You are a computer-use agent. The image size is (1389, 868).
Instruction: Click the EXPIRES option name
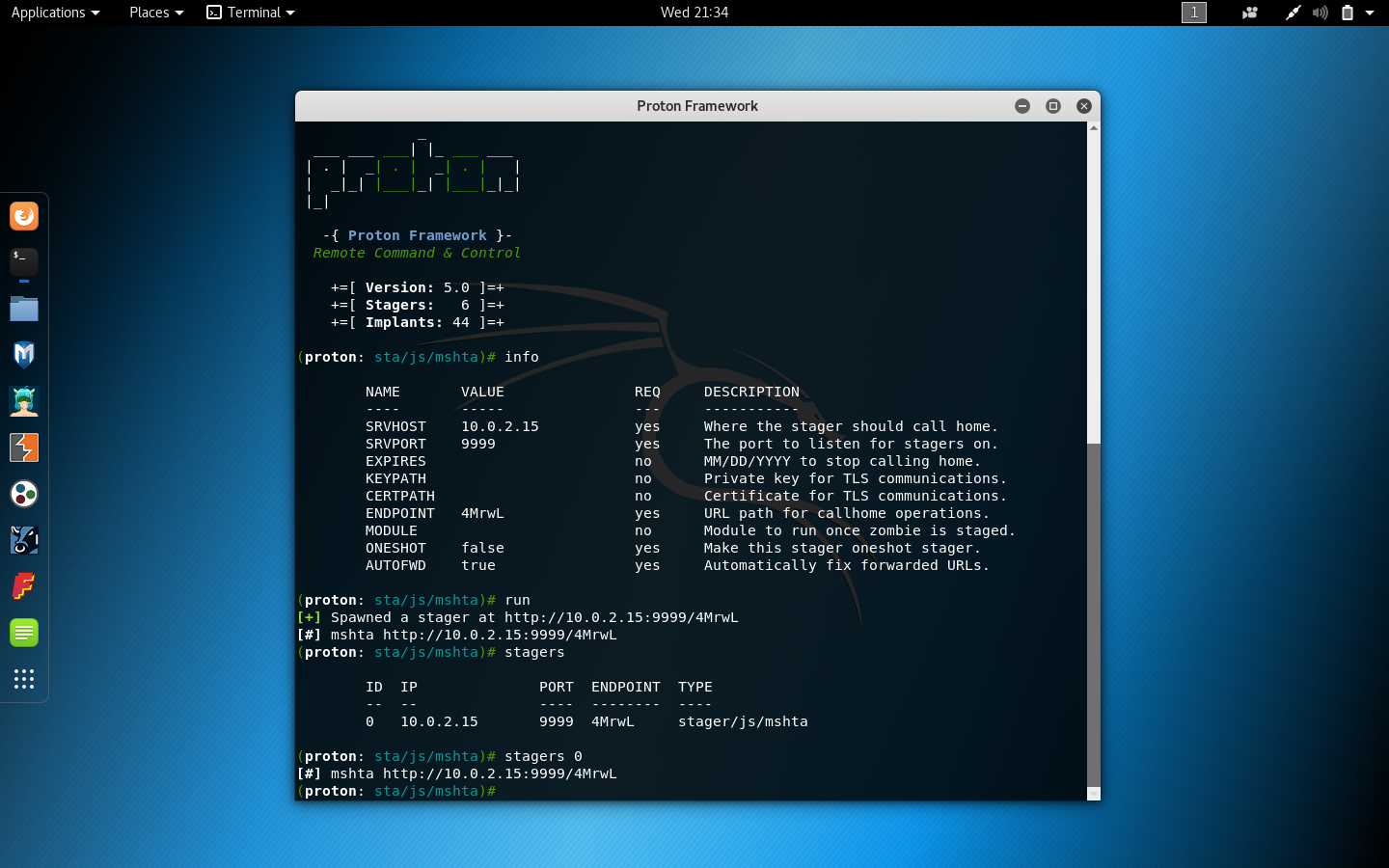pyautogui.click(x=395, y=461)
